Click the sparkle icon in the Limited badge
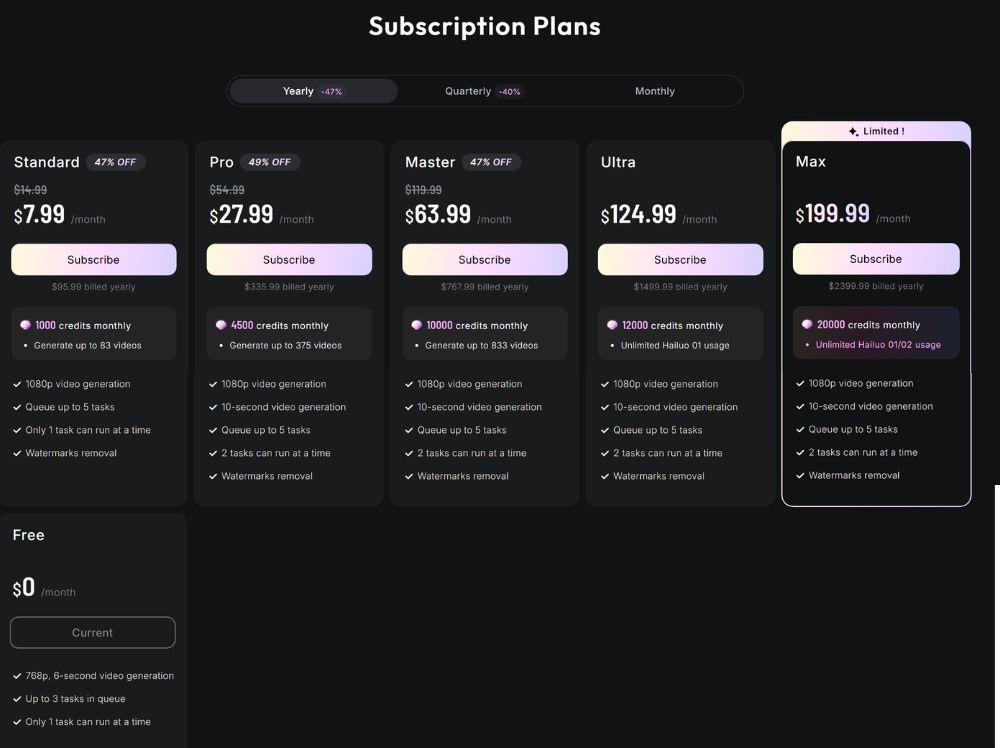 pos(853,132)
